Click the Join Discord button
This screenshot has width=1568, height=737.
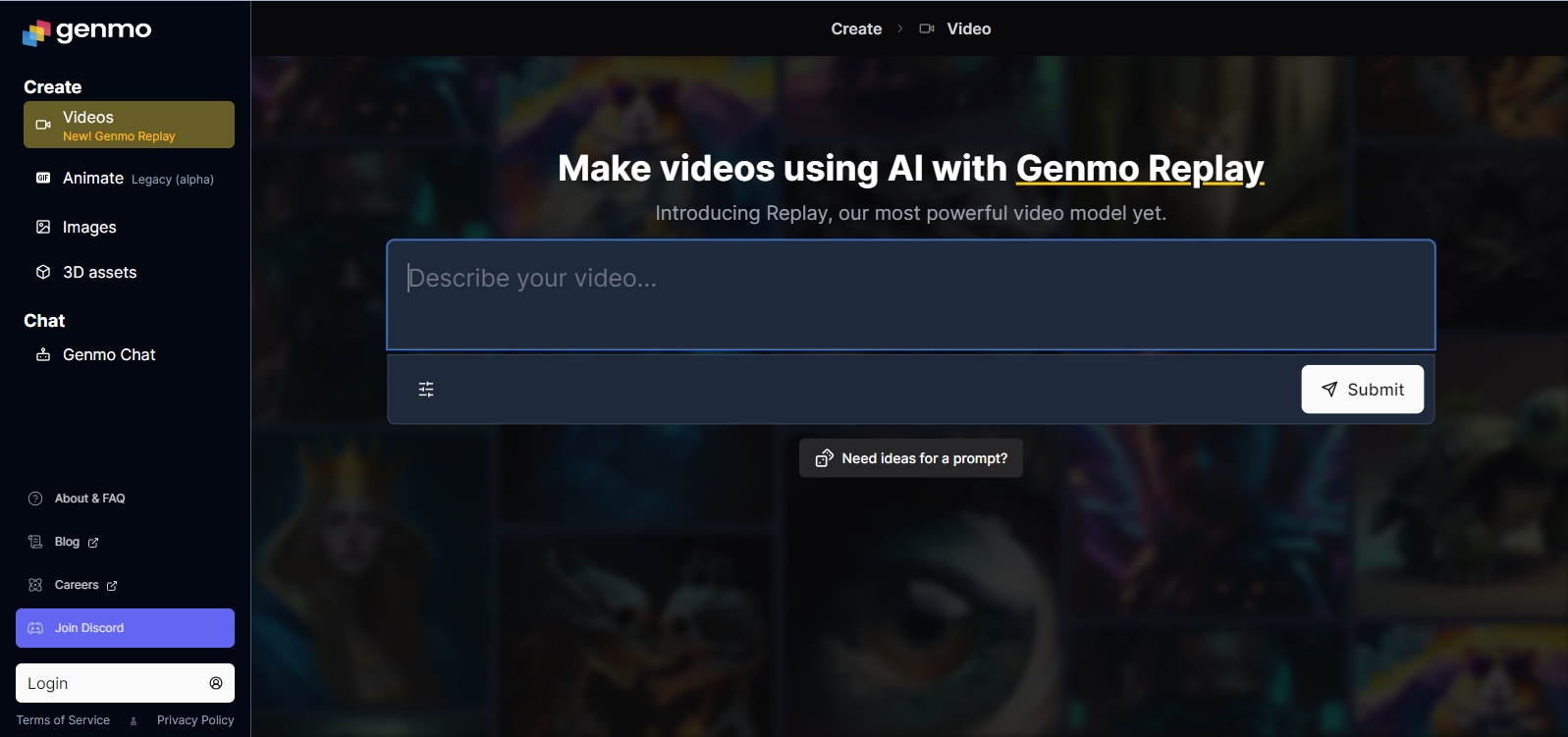tap(125, 628)
